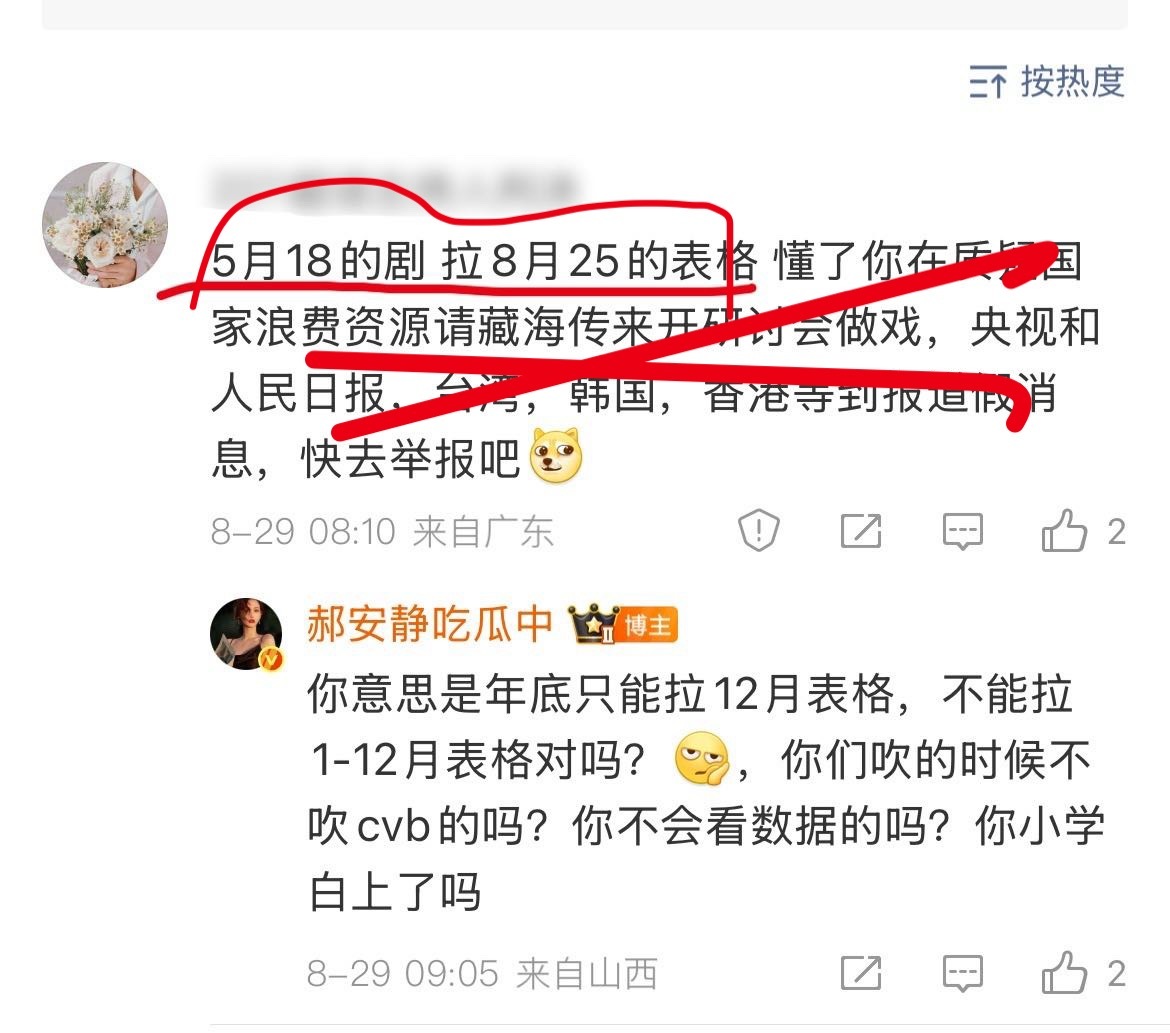
Task: Open the flower bouquet avatar profile
Action: point(104,225)
